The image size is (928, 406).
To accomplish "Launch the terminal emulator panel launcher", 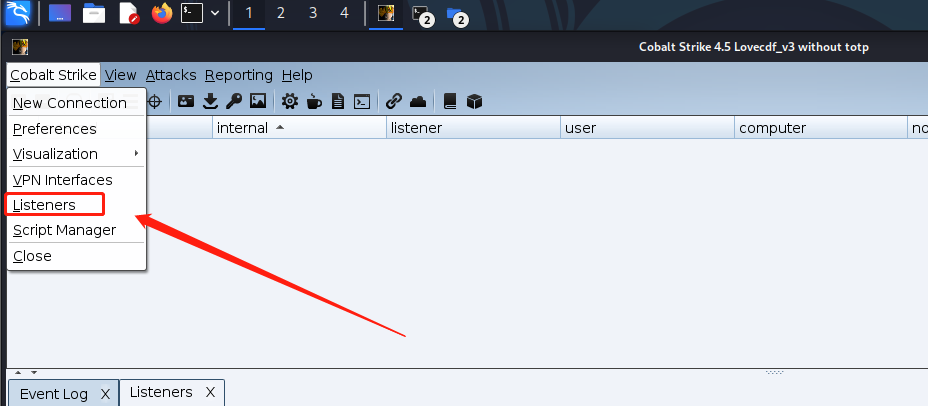I will pos(192,13).
